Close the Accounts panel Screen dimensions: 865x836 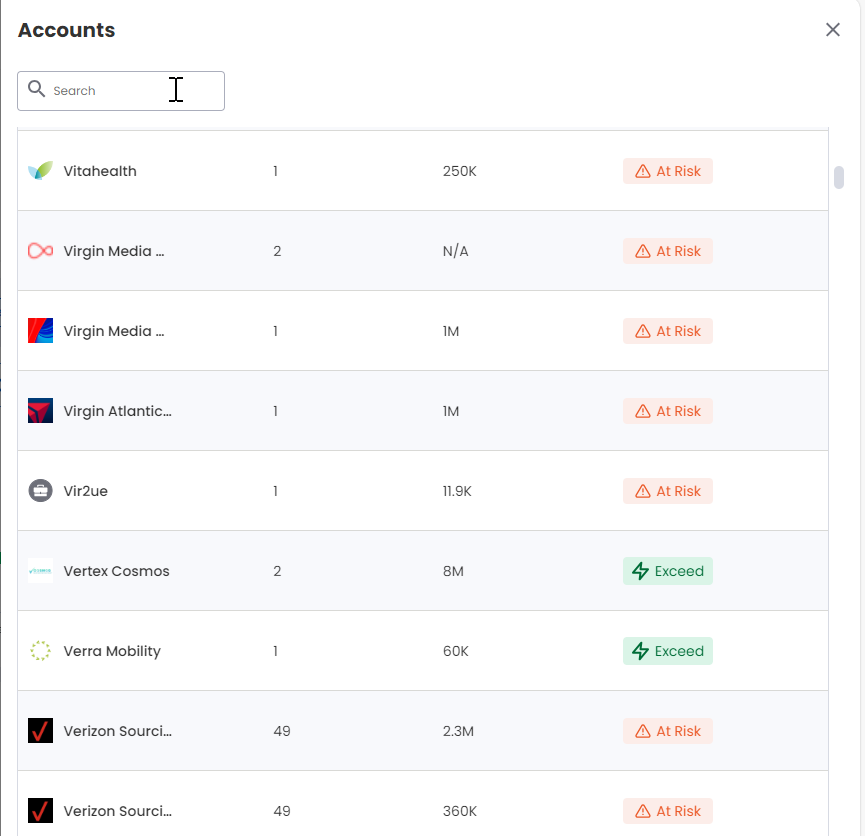click(x=832, y=30)
